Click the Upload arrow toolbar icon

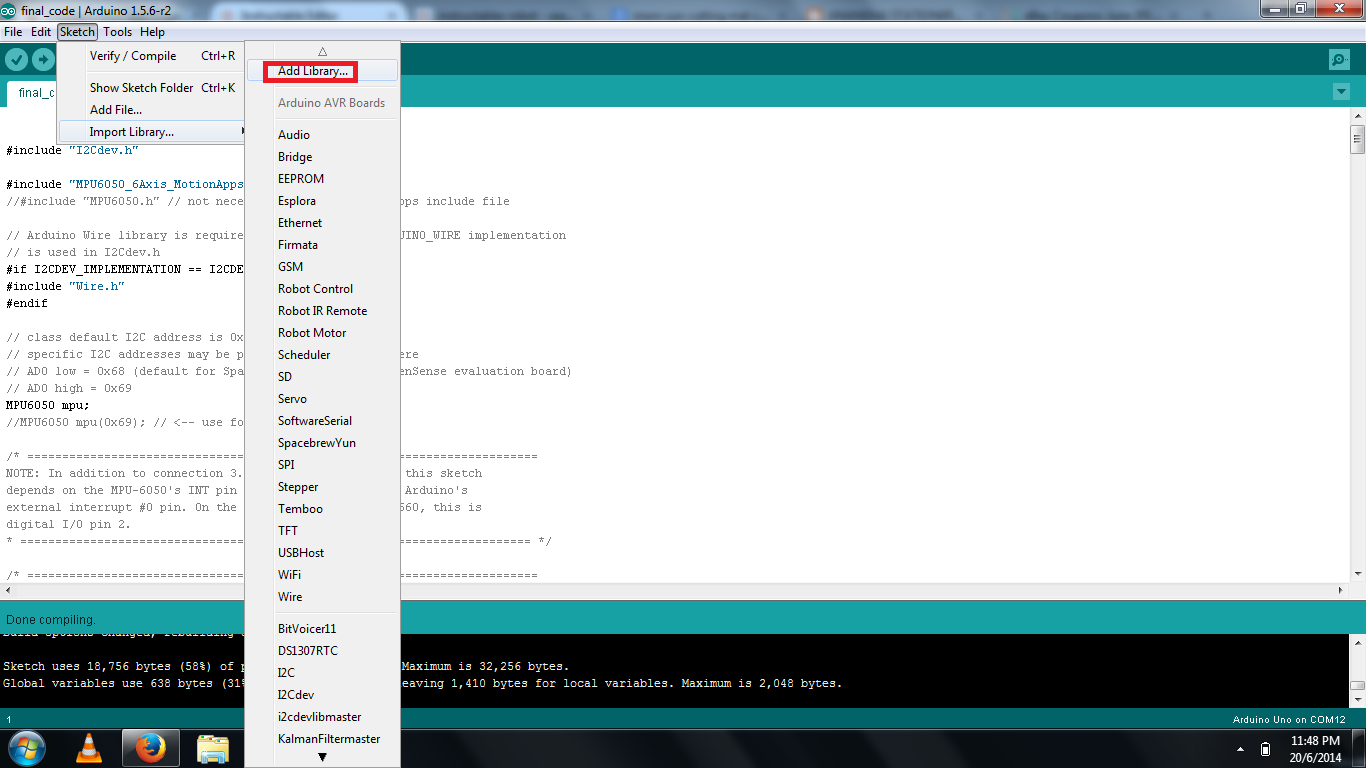[43, 59]
